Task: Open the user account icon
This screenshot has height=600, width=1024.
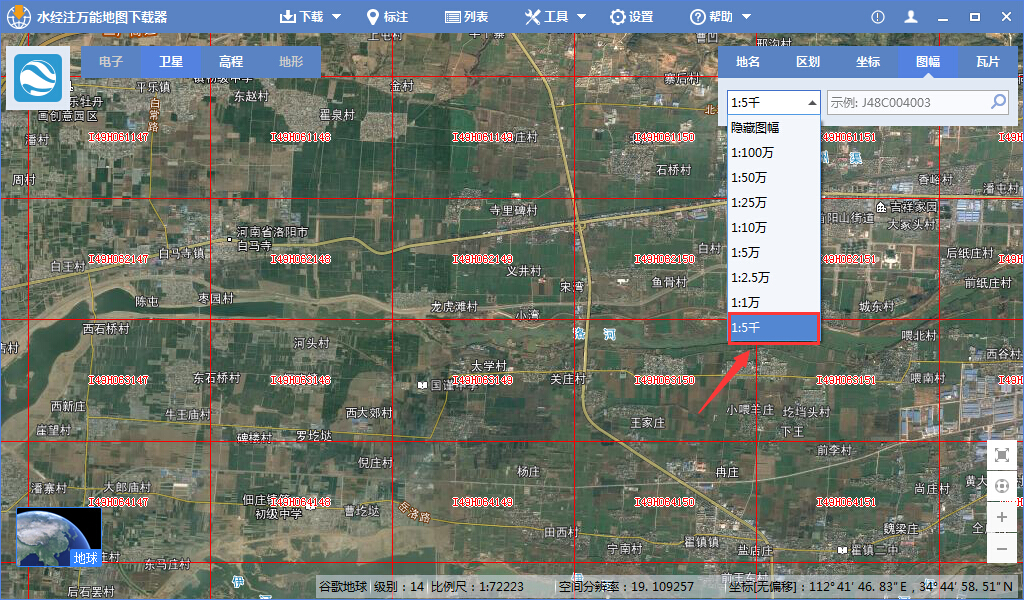Action: [911, 17]
